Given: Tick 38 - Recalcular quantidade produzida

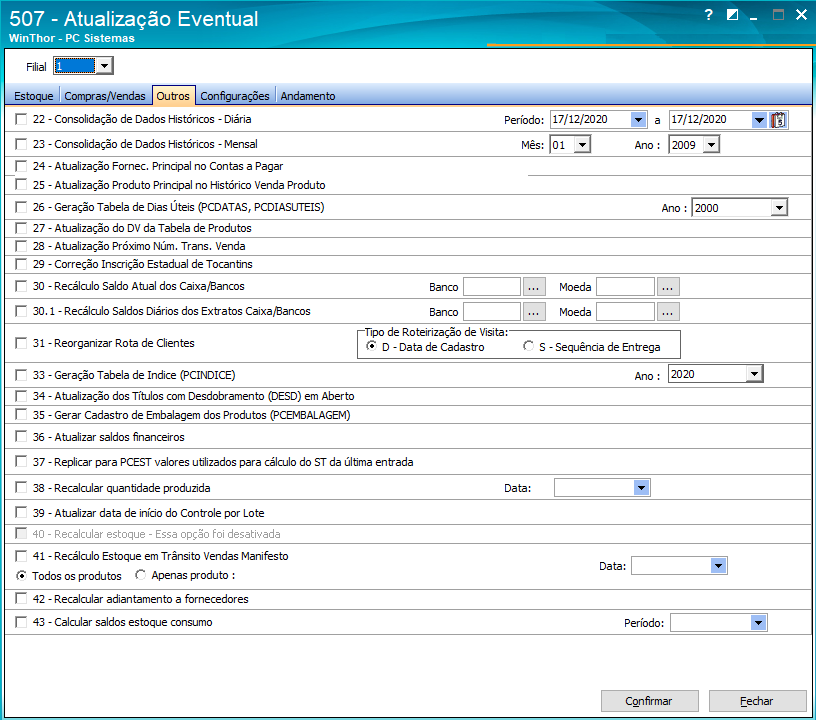Looking at the screenshot, I should point(21,488).
